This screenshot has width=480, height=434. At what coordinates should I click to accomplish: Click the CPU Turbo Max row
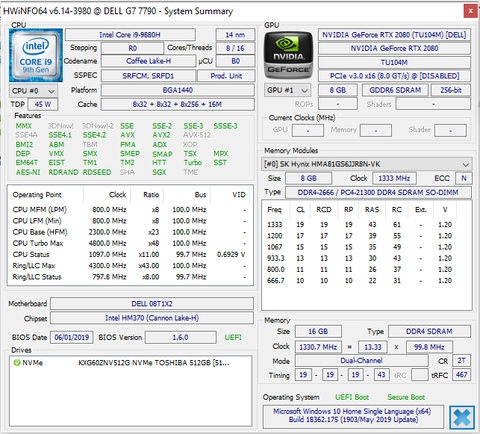click(x=130, y=243)
